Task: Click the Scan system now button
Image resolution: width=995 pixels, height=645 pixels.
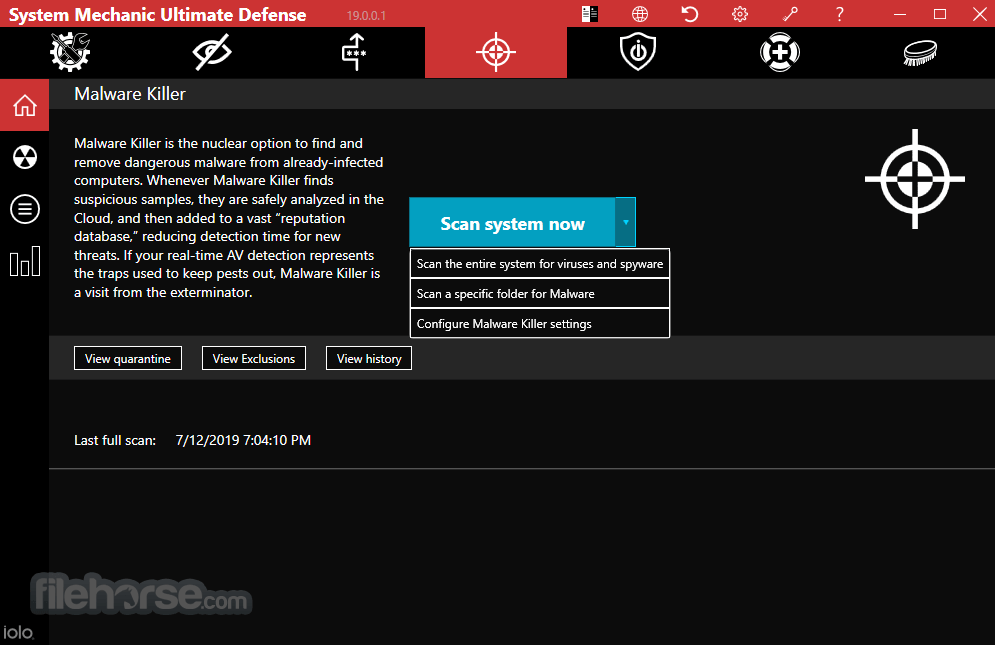Action: coord(512,222)
